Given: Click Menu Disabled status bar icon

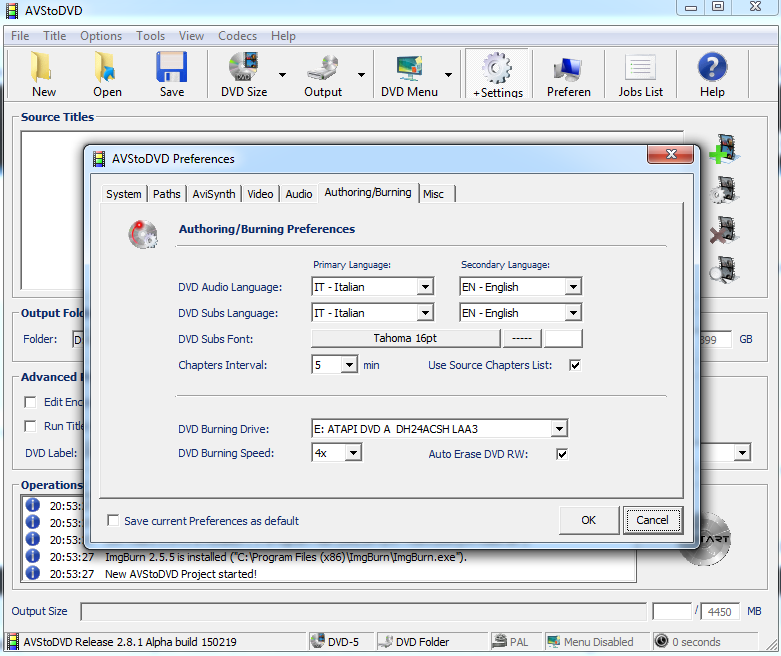Looking at the screenshot, I should [553, 641].
